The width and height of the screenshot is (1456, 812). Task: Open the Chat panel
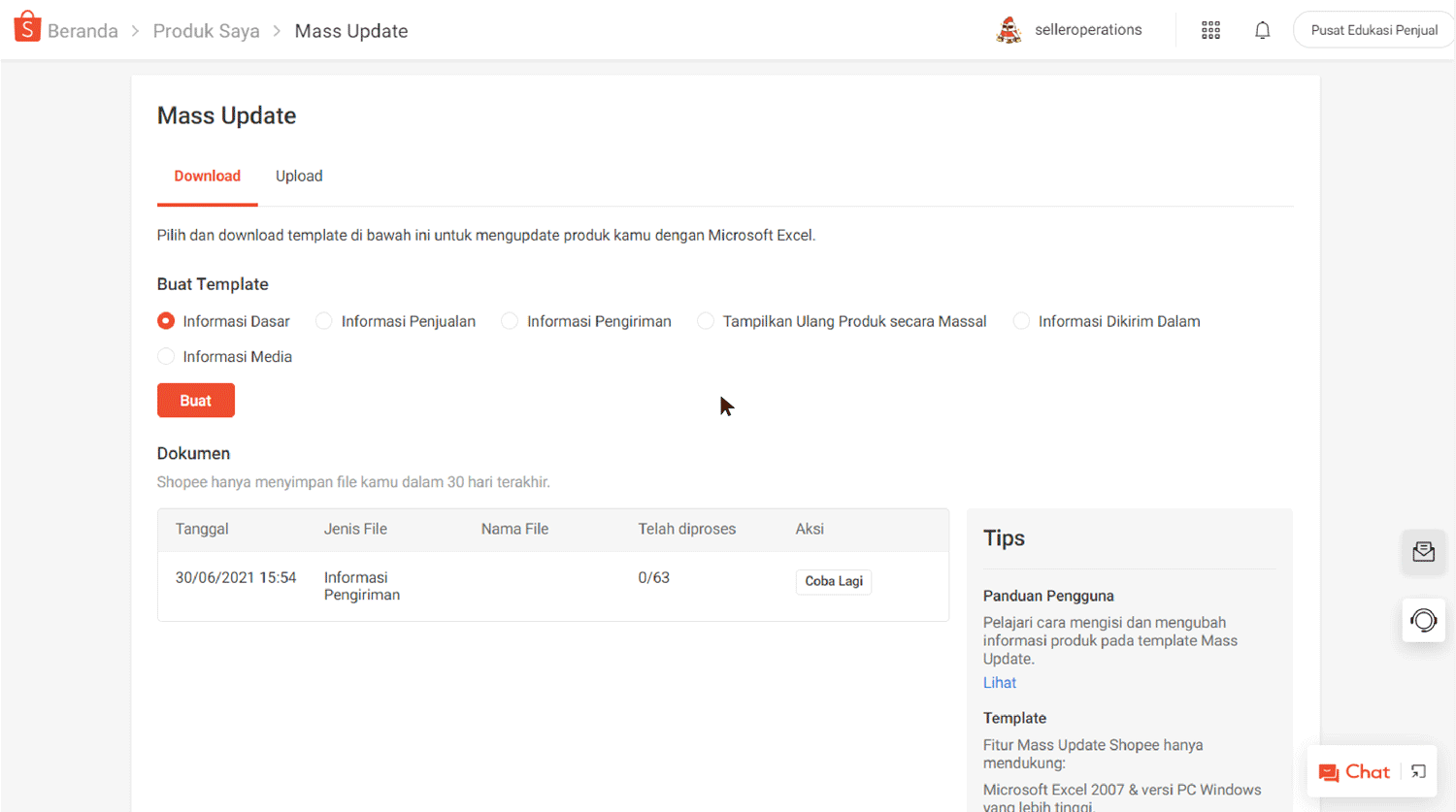tap(1355, 772)
